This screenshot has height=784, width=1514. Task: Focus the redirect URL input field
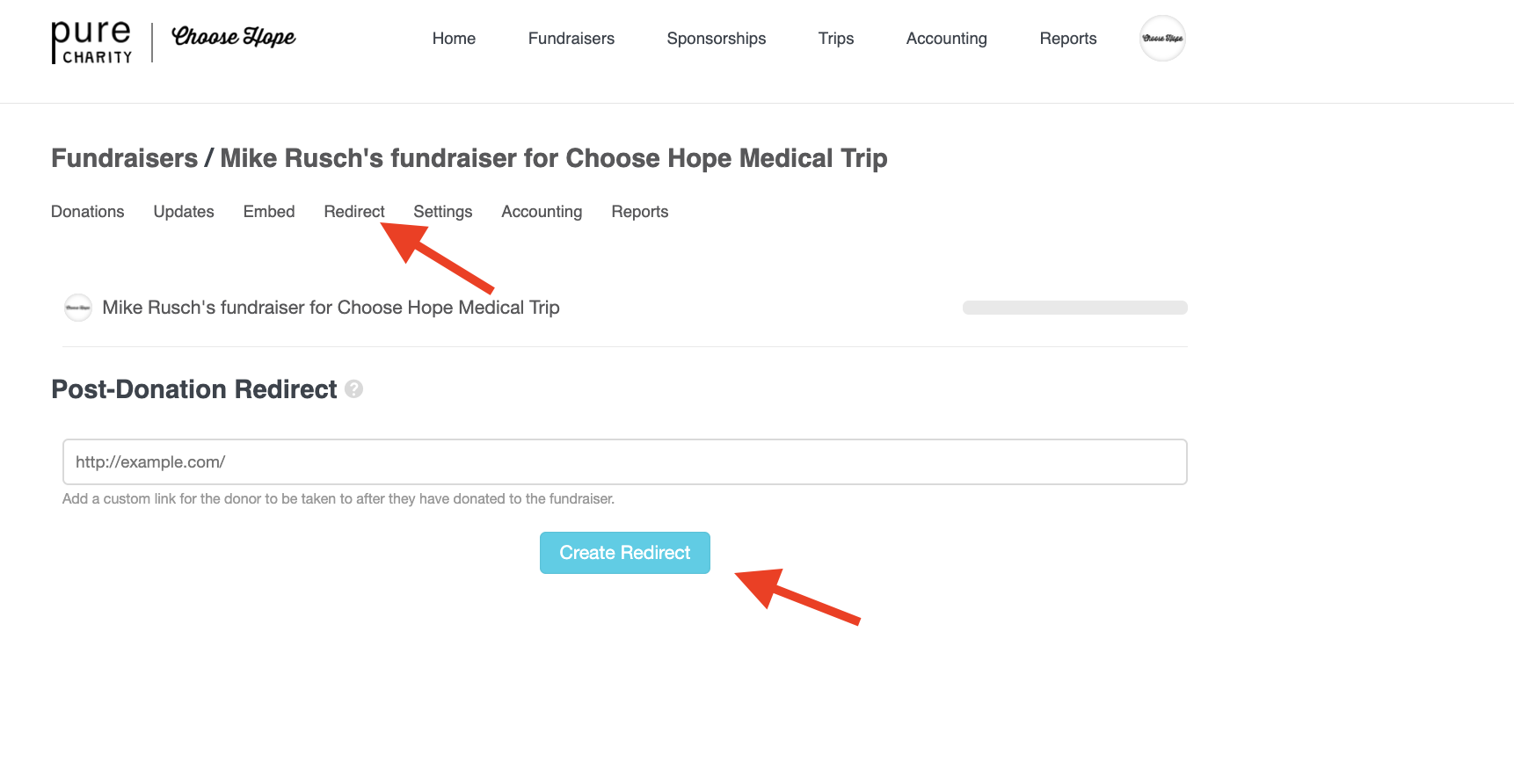tap(625, 462)
